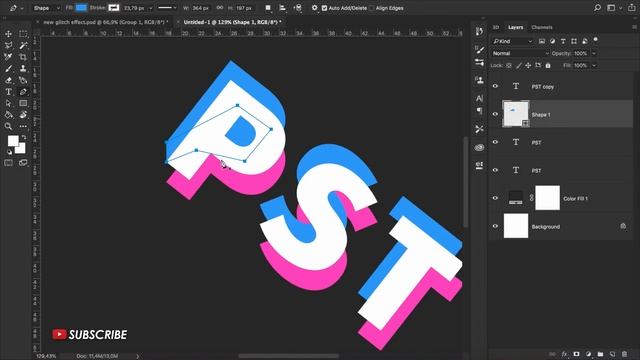Open the Normal blend mode dropdown

(x=520, y=53)
